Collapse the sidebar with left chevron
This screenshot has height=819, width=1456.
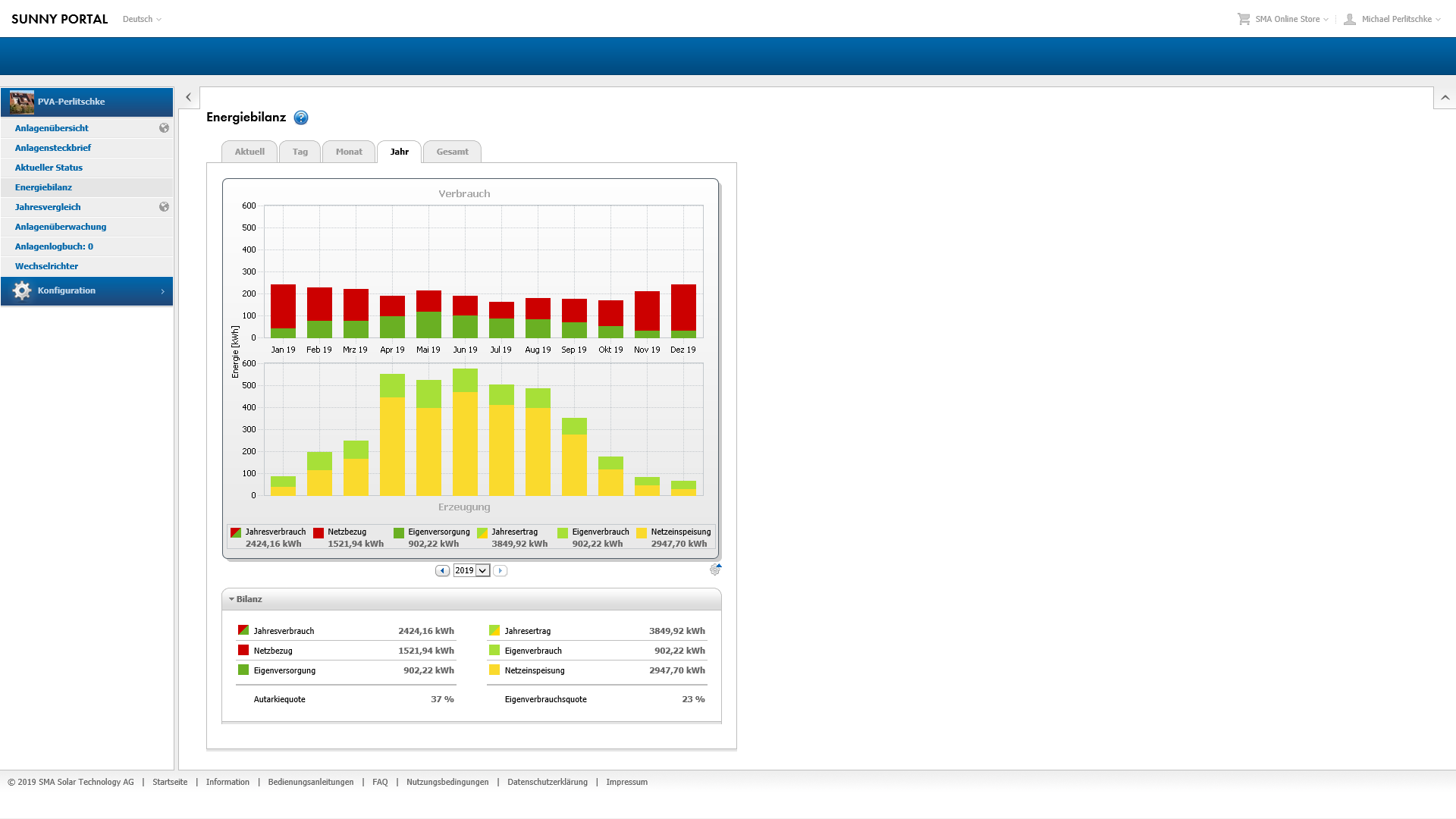click(188, 97)
